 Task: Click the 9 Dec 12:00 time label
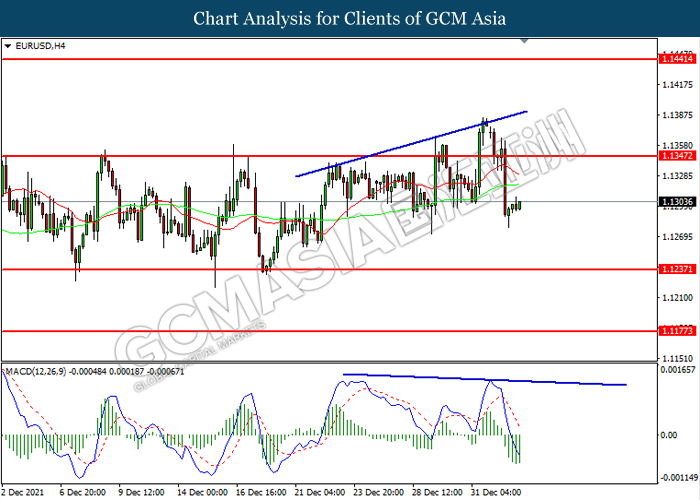142,492
